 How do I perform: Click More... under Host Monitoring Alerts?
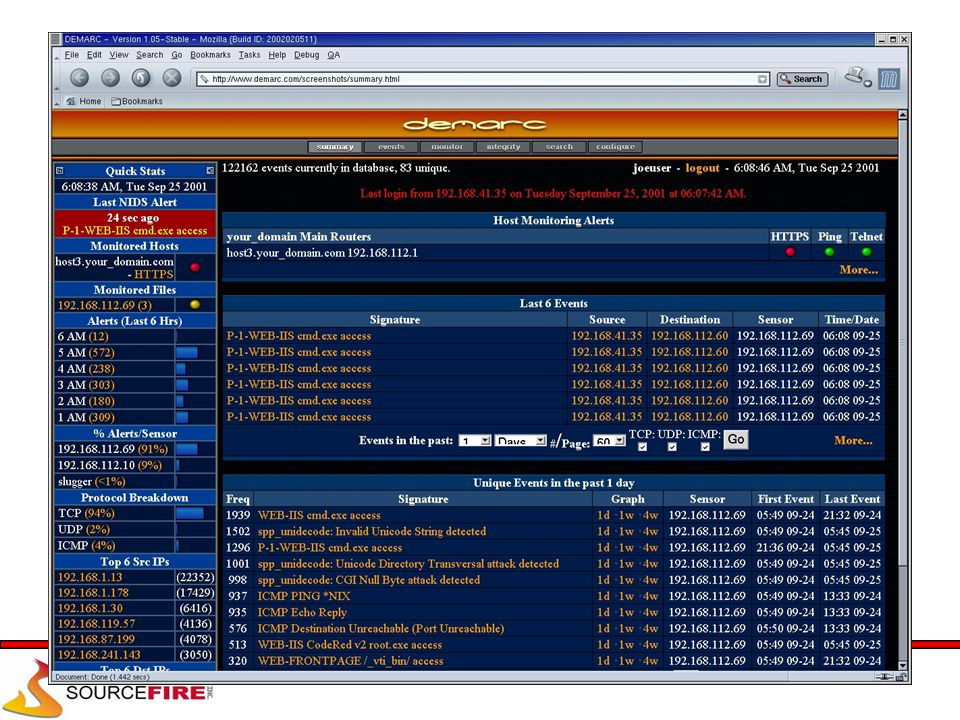858,270
